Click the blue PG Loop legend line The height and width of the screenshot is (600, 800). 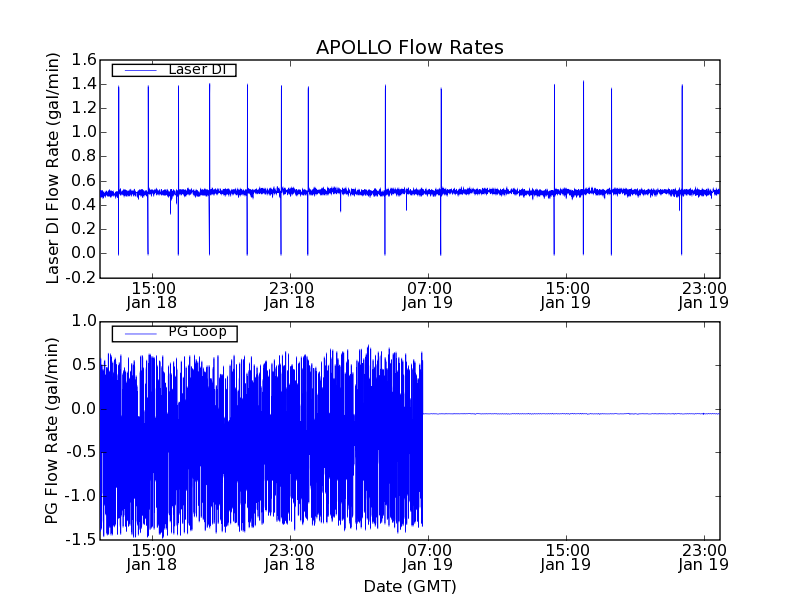click(x=140, y=334)
